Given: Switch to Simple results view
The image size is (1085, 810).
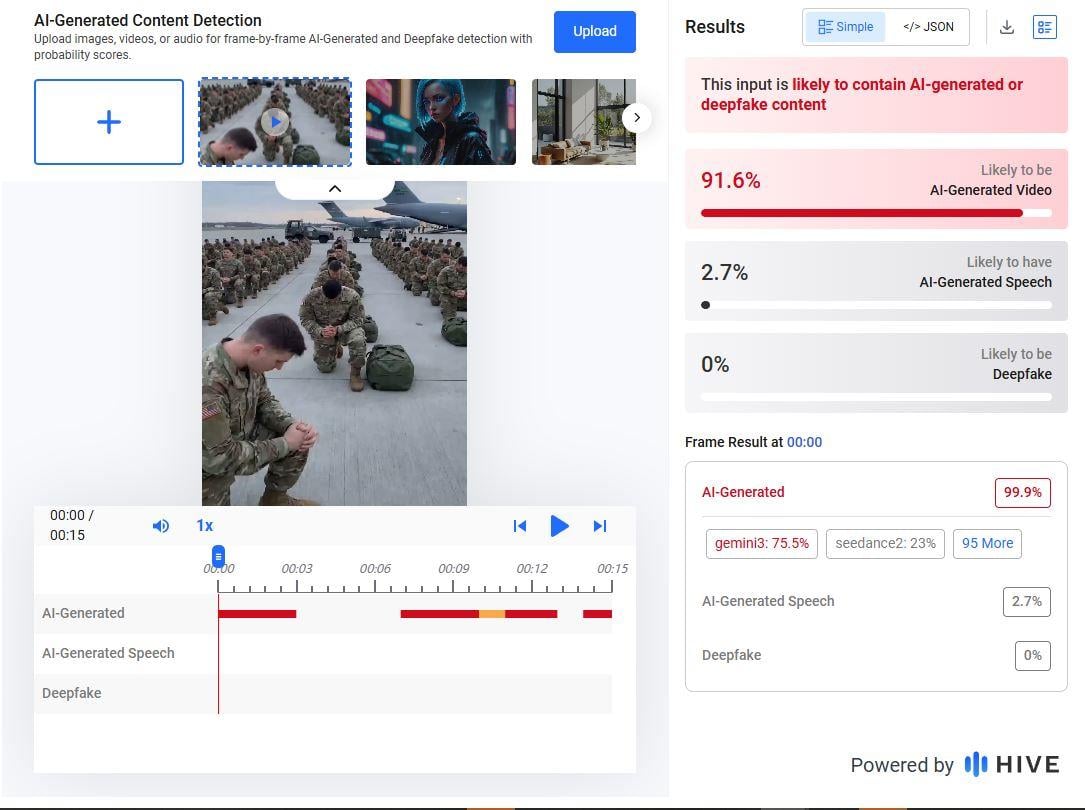Looking at the screenshot, I should [845, 27].
